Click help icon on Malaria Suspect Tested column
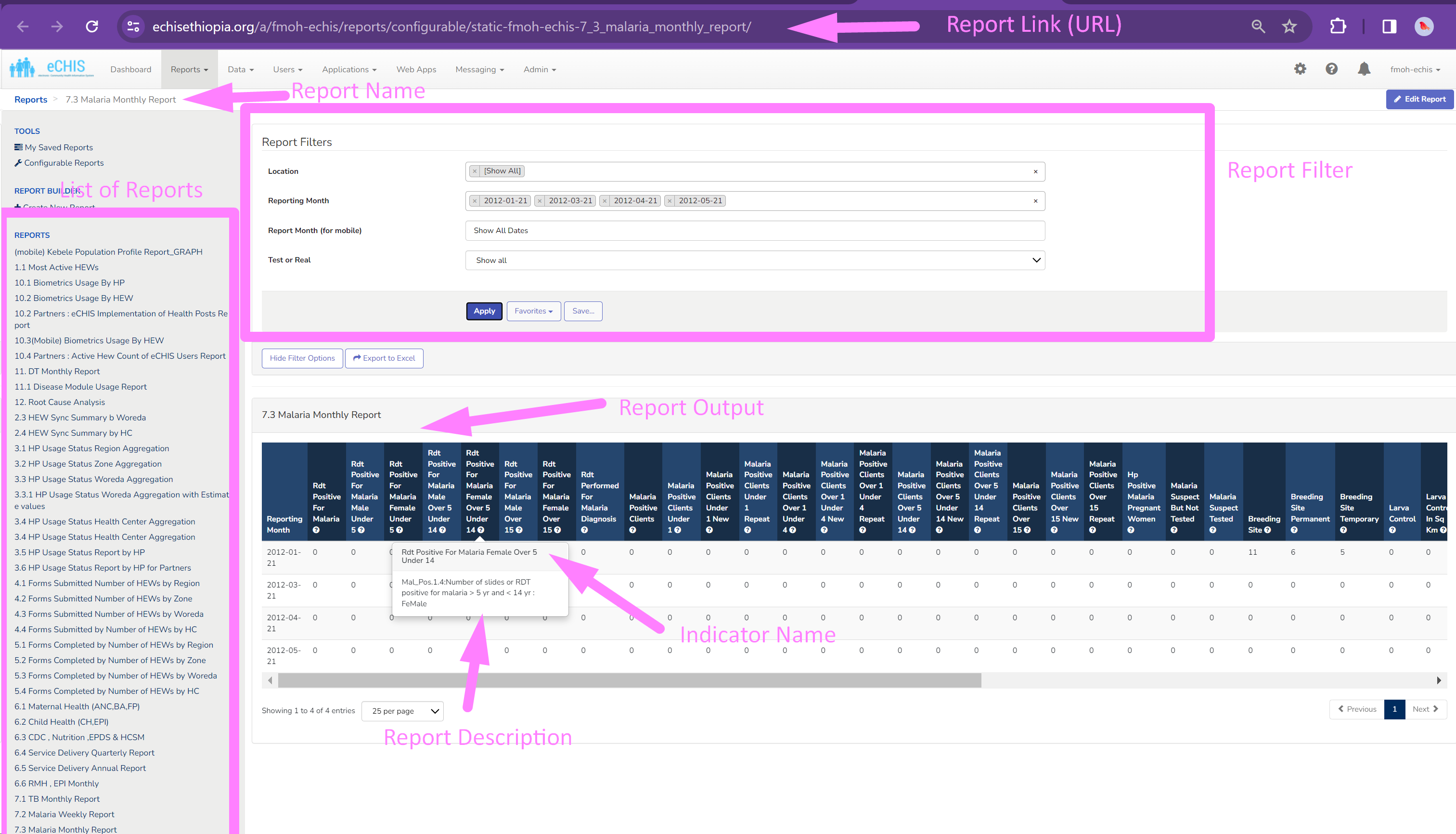The image size is (1456, 834). pyautogui.click(x=1212, y=530)
